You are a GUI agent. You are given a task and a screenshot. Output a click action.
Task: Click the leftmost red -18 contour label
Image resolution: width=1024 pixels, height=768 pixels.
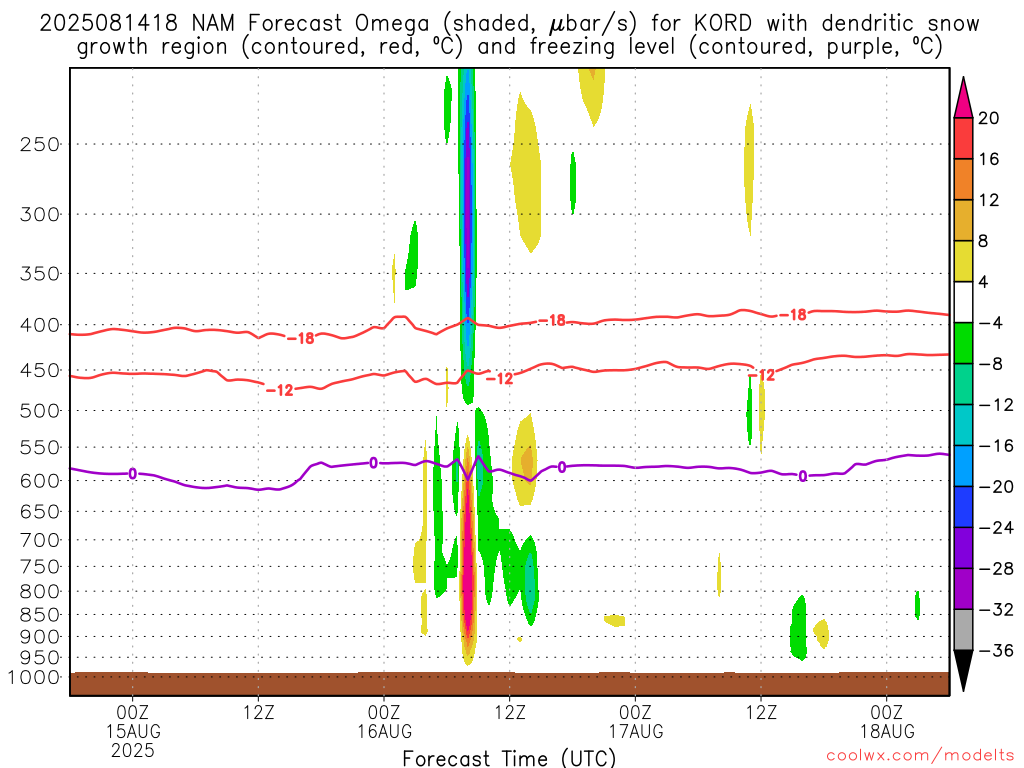(300, 338)
